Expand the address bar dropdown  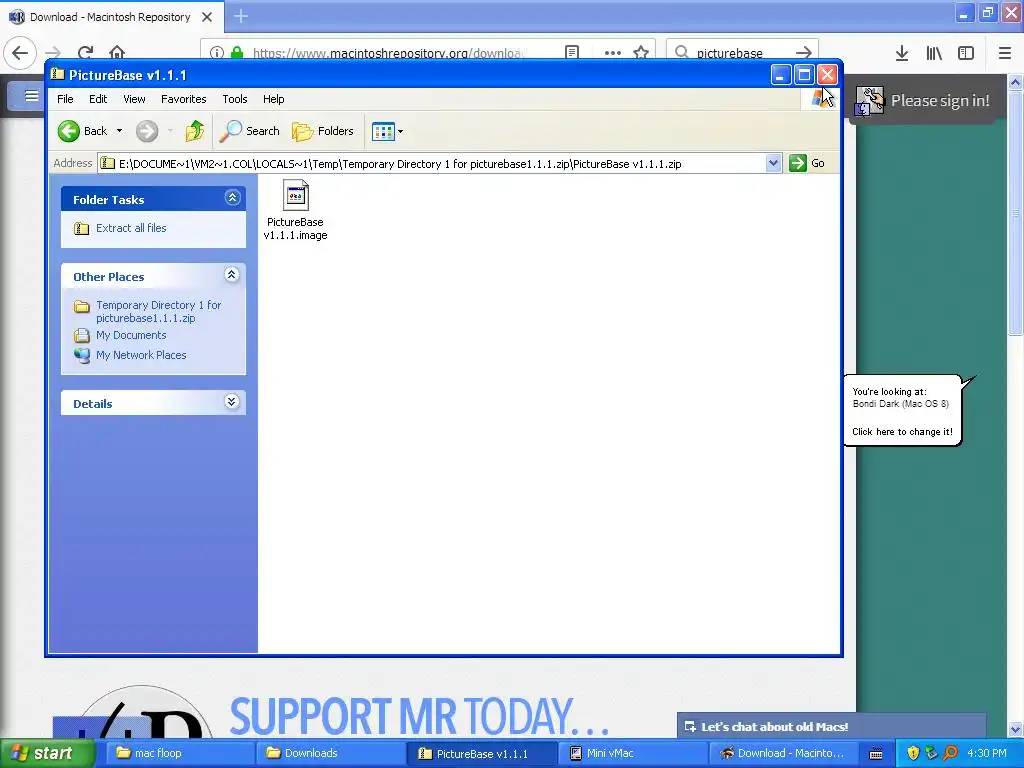point(773,163)
